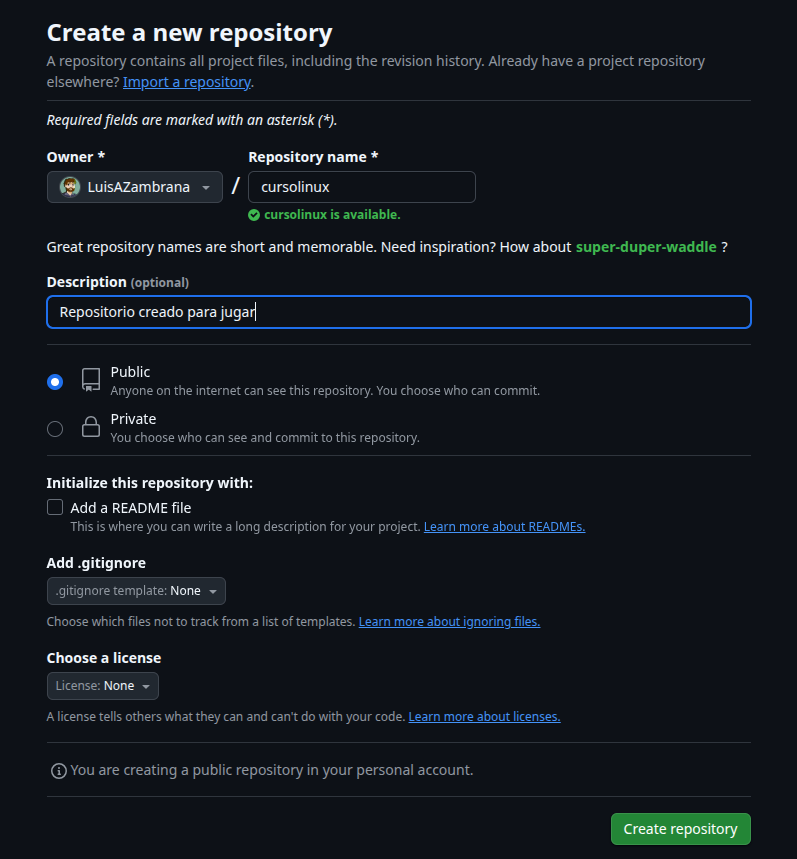Open the Import a repository link
This screenshot has height=859, width=797.
click(187, 81)
